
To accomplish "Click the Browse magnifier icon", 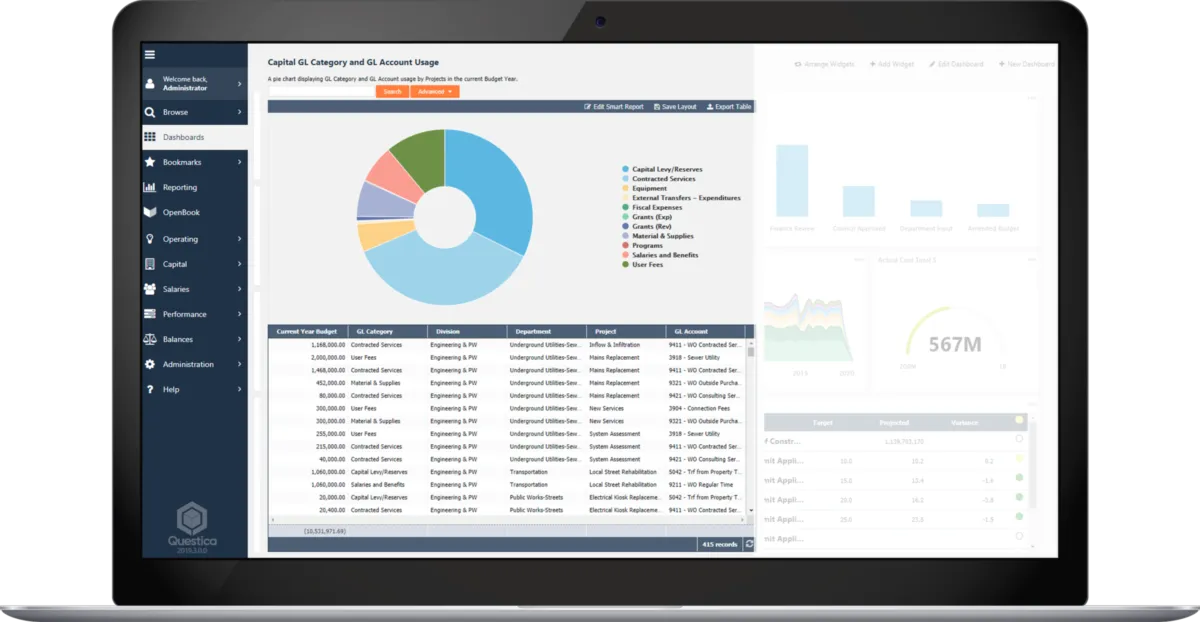I will point(150,112).
